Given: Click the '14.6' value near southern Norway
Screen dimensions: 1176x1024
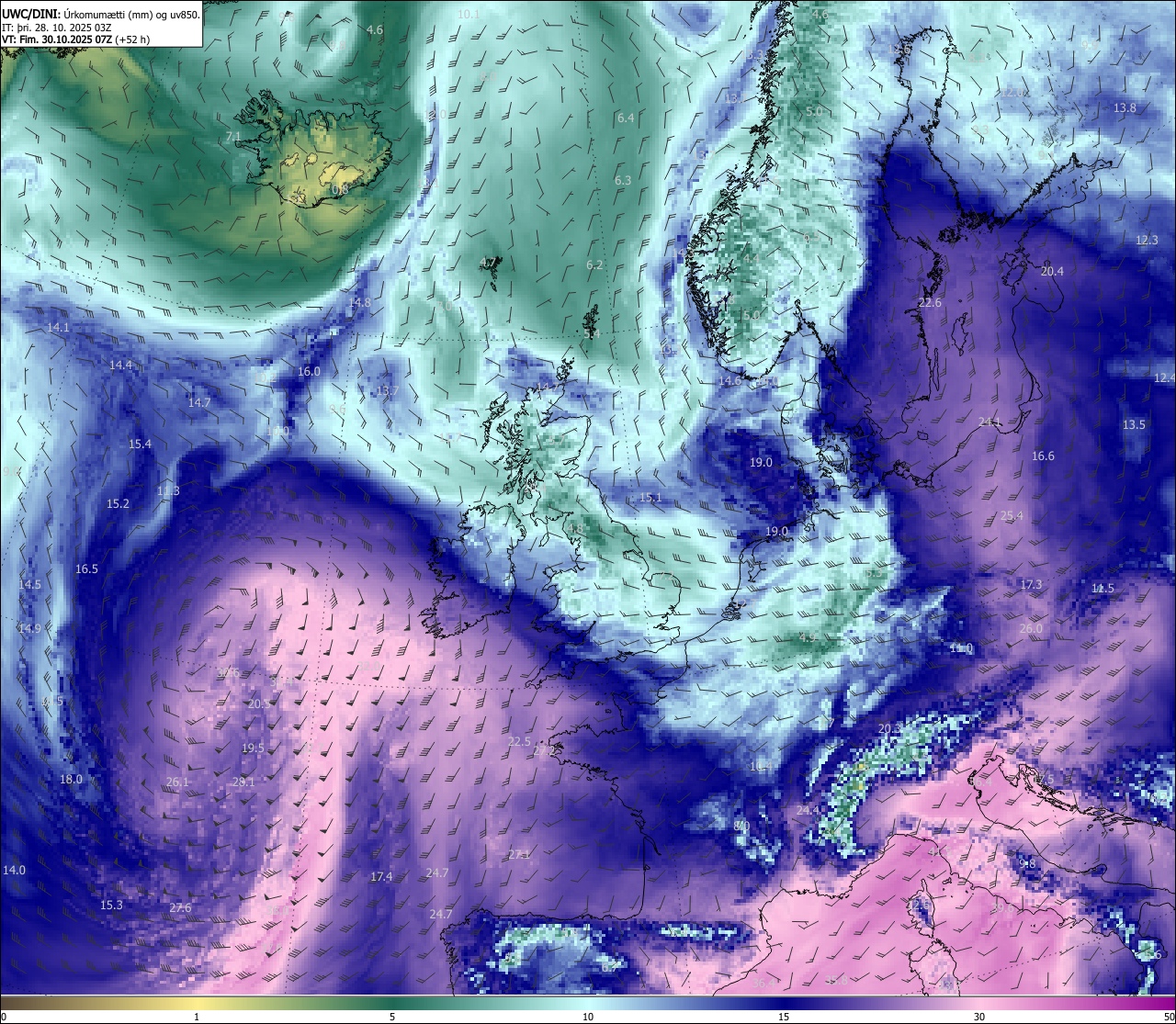Looking at the screenshot, I should pos(729,380).
